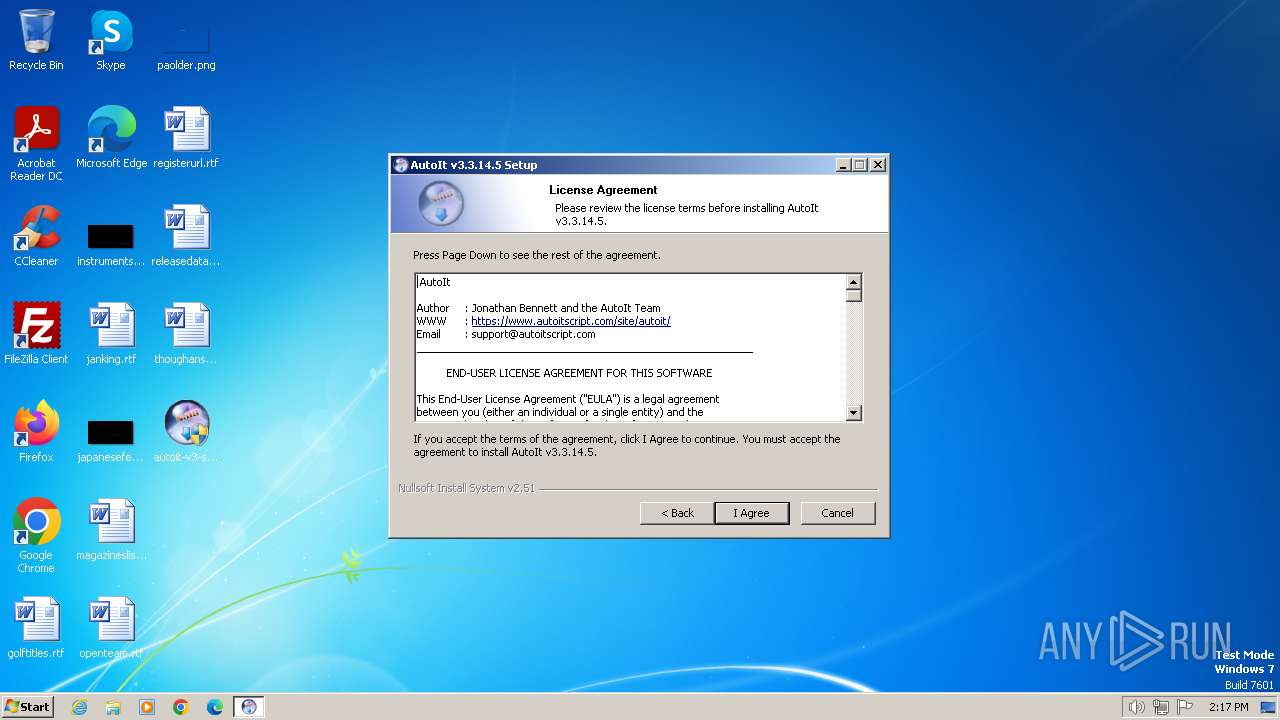The image size is (1280, 720).
Task: Open Windows Explorer folder in taskbar
Action: pyautogui.click(x=113, y=707)
